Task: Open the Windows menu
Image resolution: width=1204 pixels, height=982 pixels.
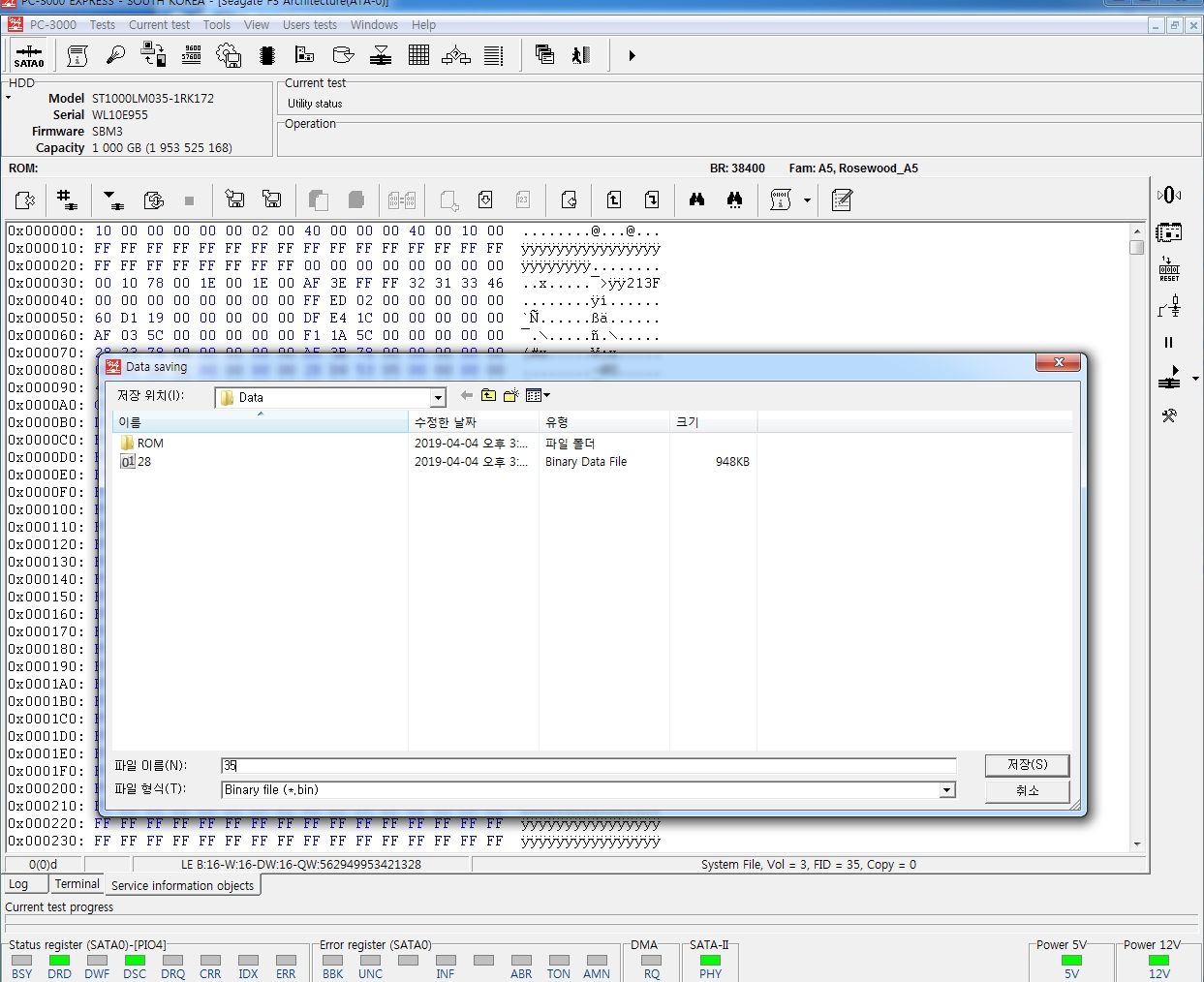Action: pyautogui.click(x=374, y=25)
